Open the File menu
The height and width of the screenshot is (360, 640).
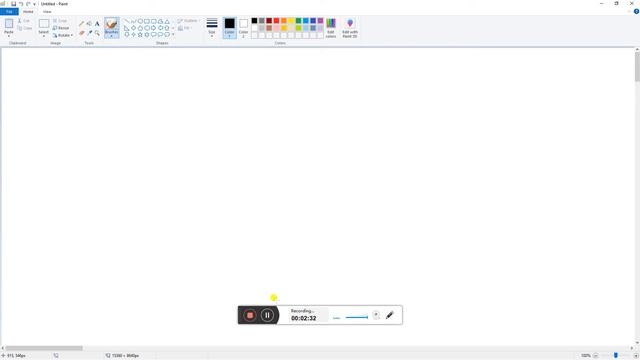pos(9,11)
